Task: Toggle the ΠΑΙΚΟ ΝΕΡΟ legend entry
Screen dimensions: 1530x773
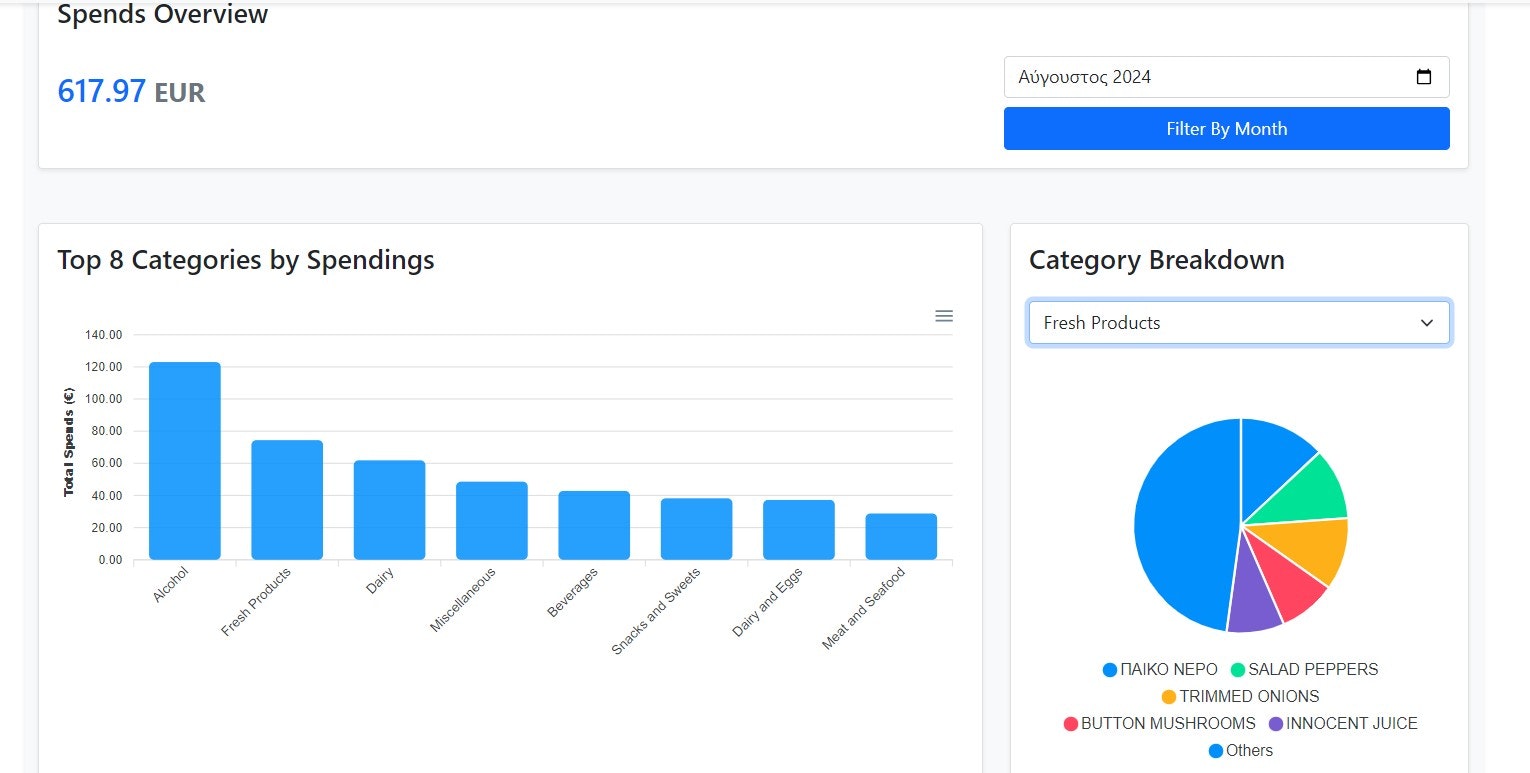Action: [1160, 670]
